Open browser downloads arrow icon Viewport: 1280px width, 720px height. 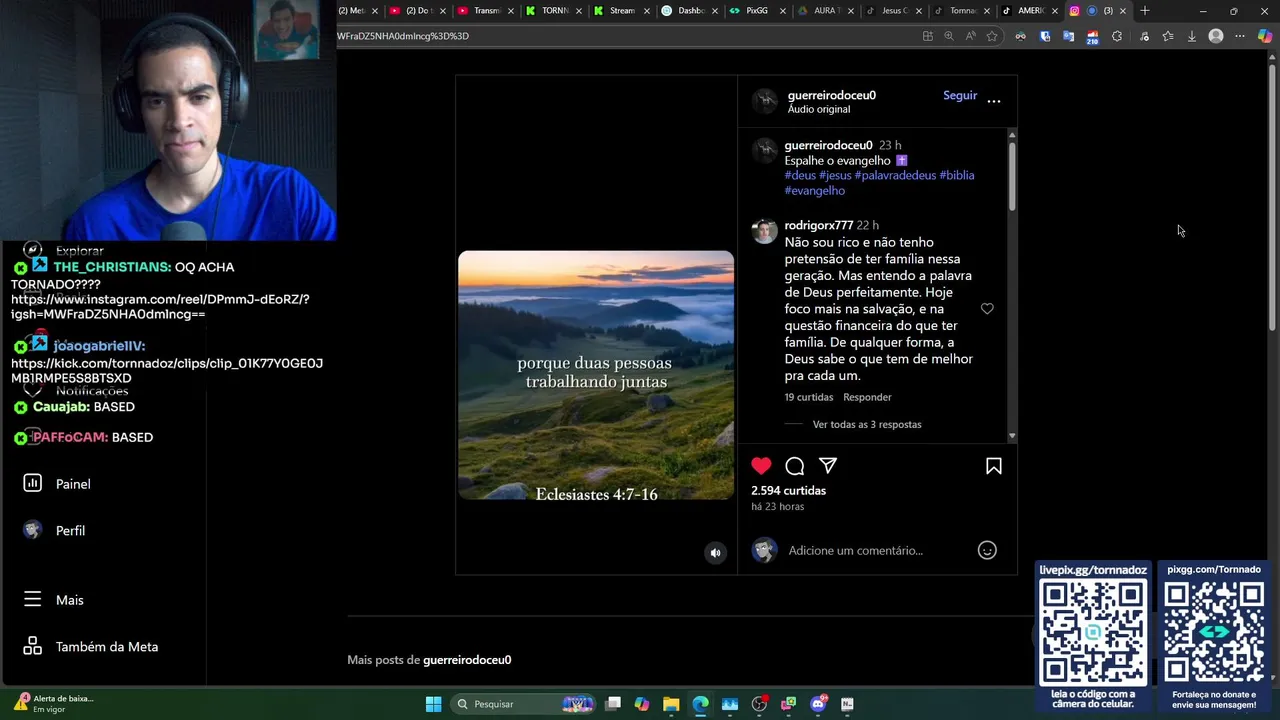point(1191,36)
